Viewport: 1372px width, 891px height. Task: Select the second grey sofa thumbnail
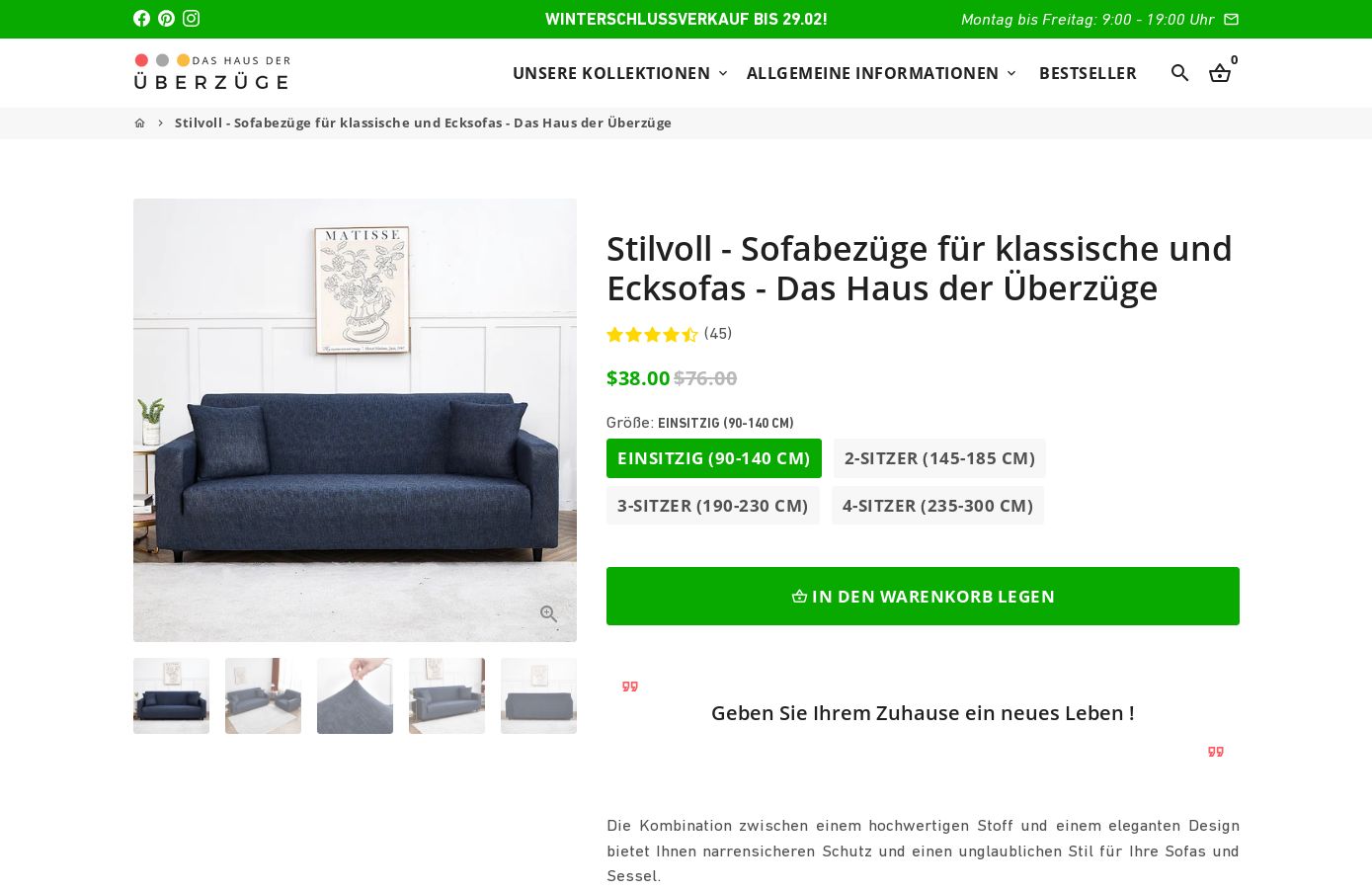pyautogui.click(x=446, y=695)
